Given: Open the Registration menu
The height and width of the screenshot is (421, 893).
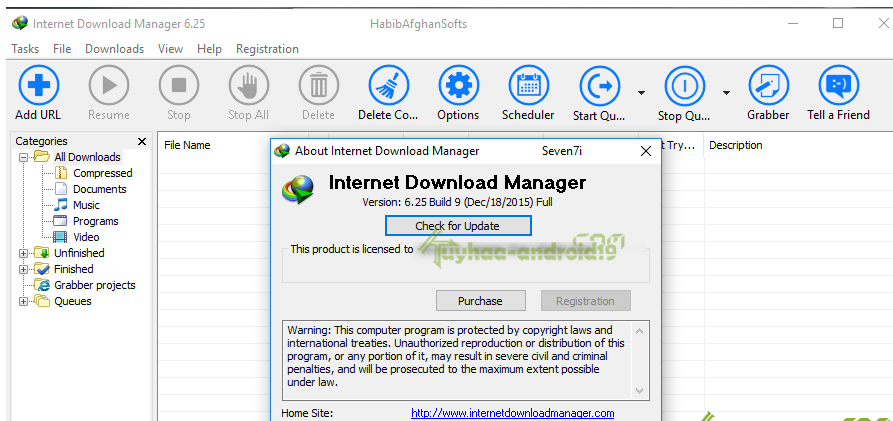Looking at the screenshot, I should (267, 49).
